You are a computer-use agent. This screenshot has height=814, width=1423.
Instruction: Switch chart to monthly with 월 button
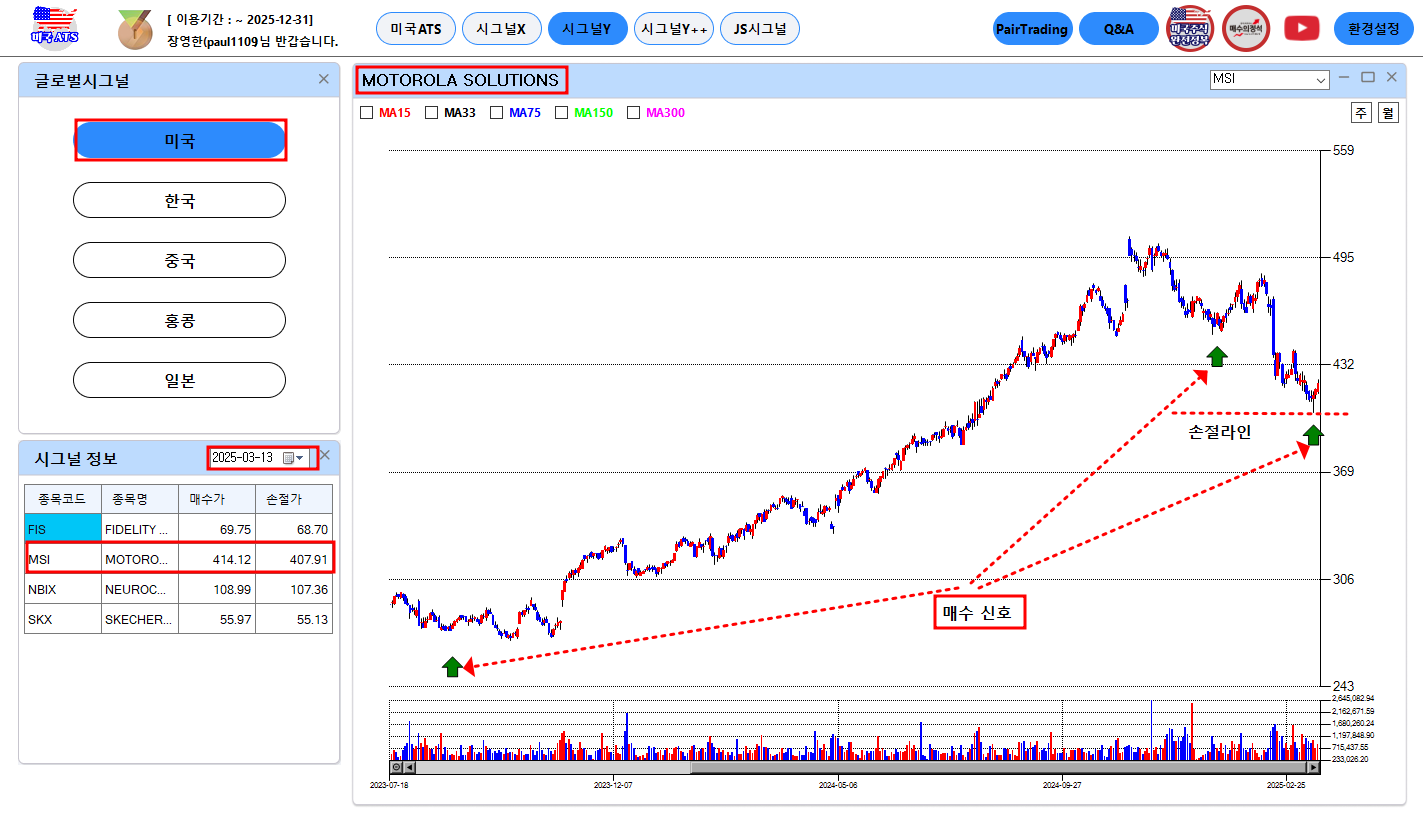pos(1388,113)
